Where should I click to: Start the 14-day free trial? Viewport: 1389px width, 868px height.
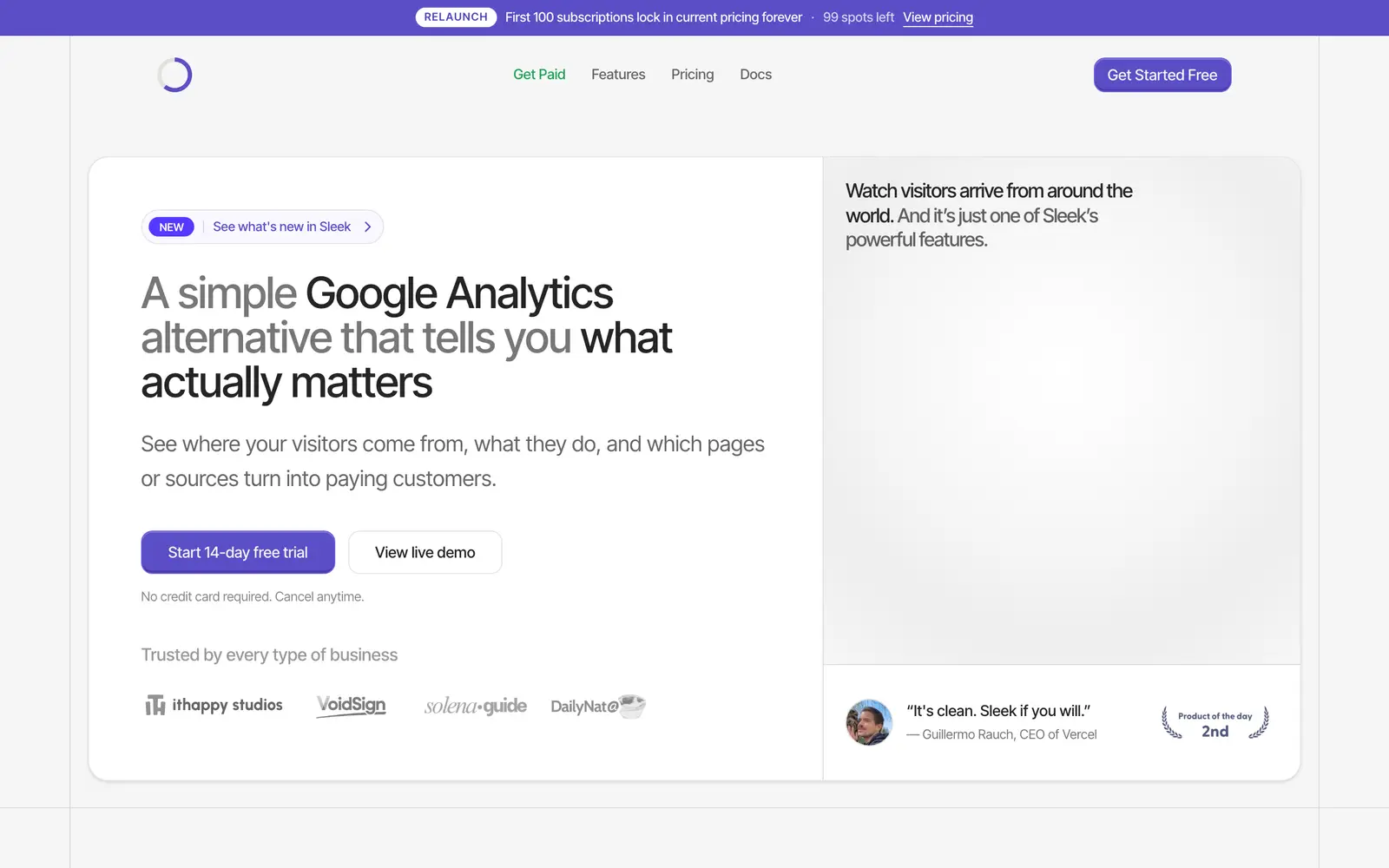click(238, 552)
